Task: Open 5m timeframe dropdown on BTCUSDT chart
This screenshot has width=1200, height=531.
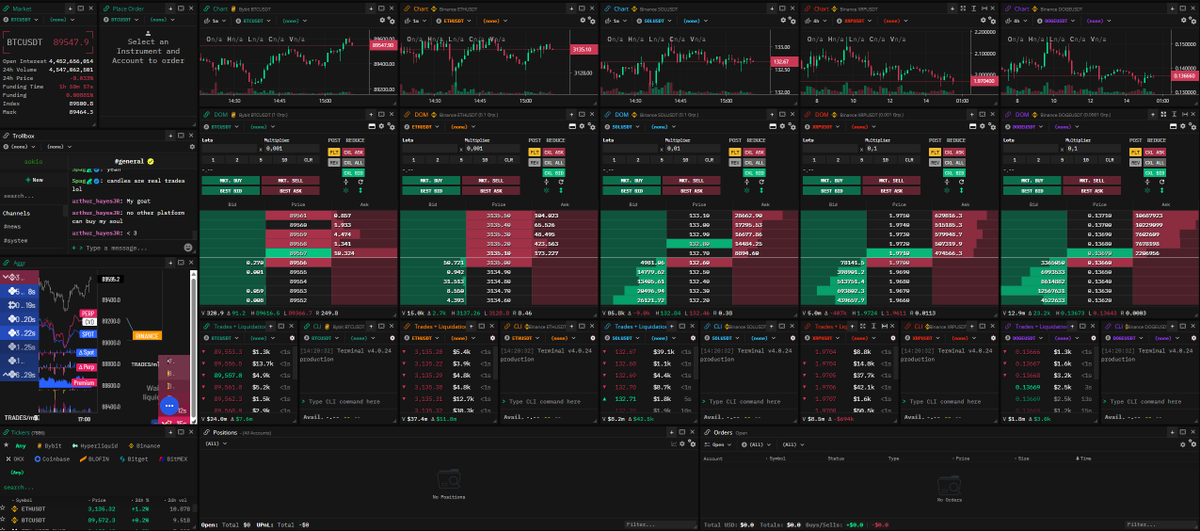Action: [215, 20]
